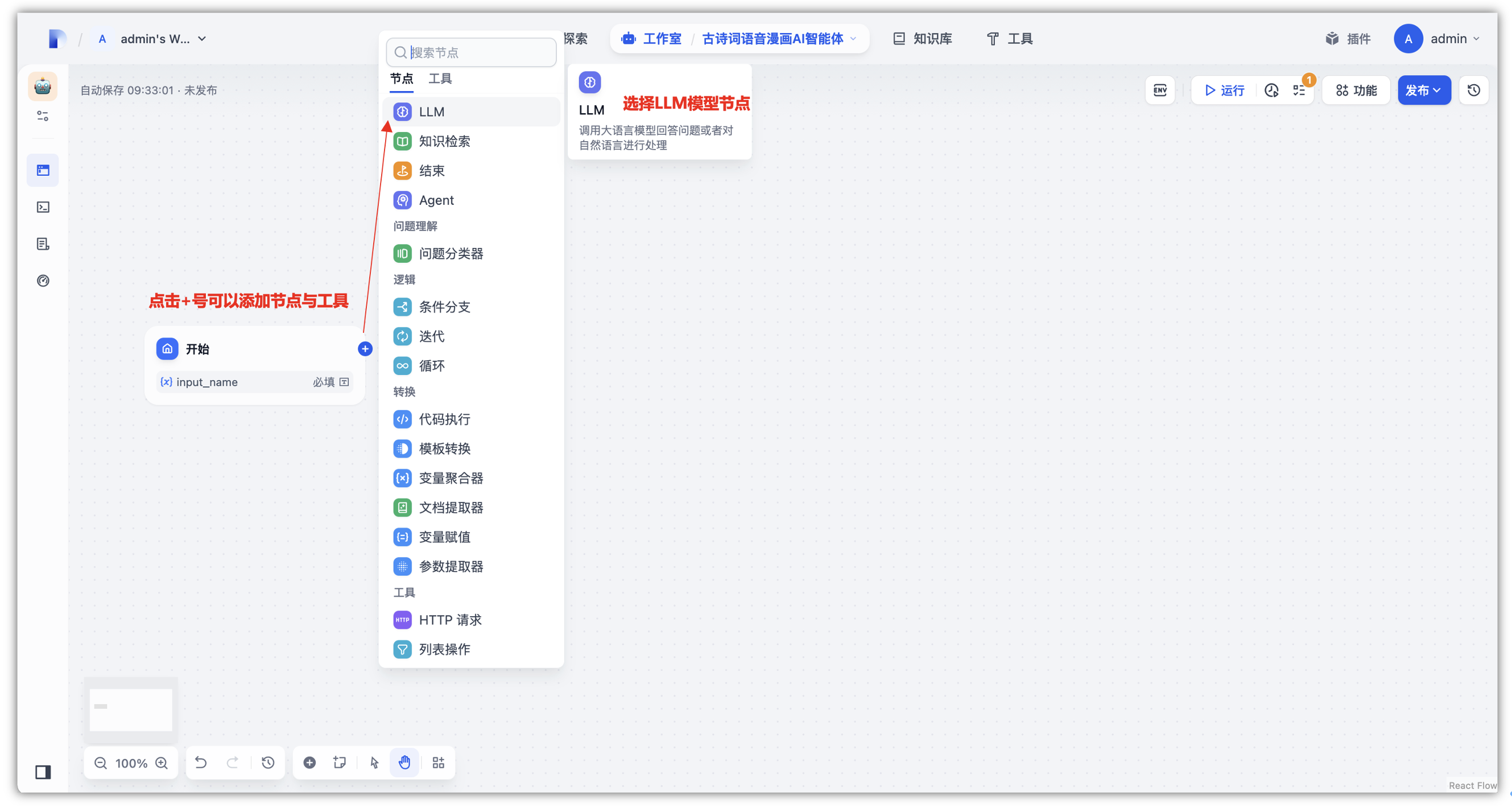
Task: Click the undo arrow in bottom toolbar
Action: (x=201, y=762)
